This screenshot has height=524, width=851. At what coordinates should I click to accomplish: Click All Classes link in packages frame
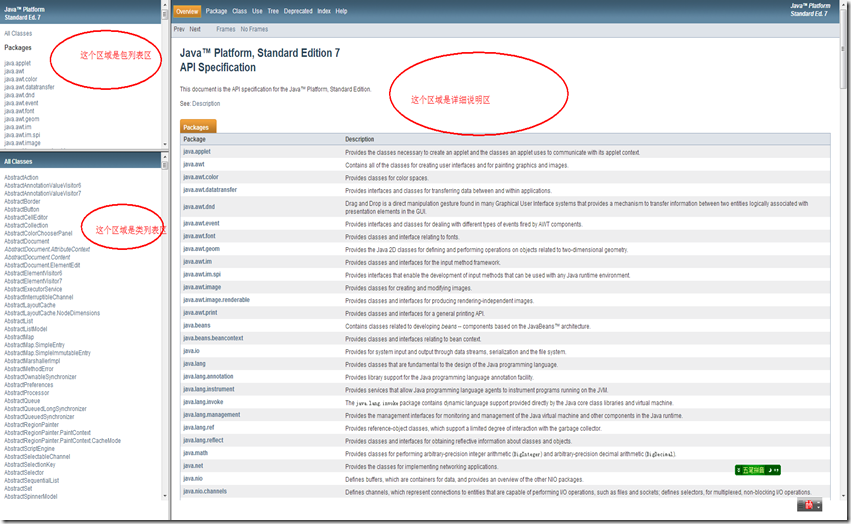click(x=18, y=34)
